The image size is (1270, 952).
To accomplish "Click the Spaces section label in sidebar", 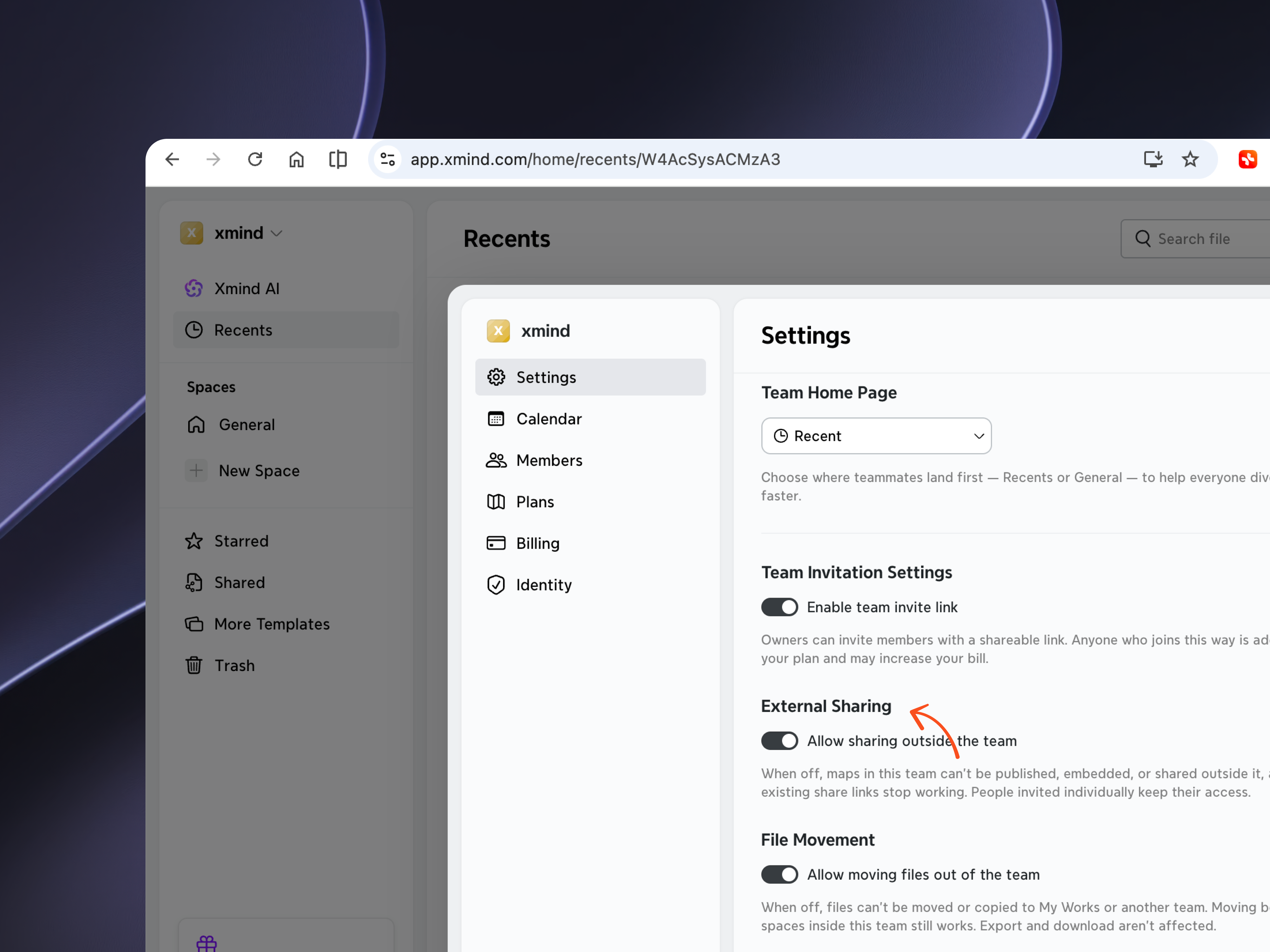I will pyautogui.click(x=211, y=387).
